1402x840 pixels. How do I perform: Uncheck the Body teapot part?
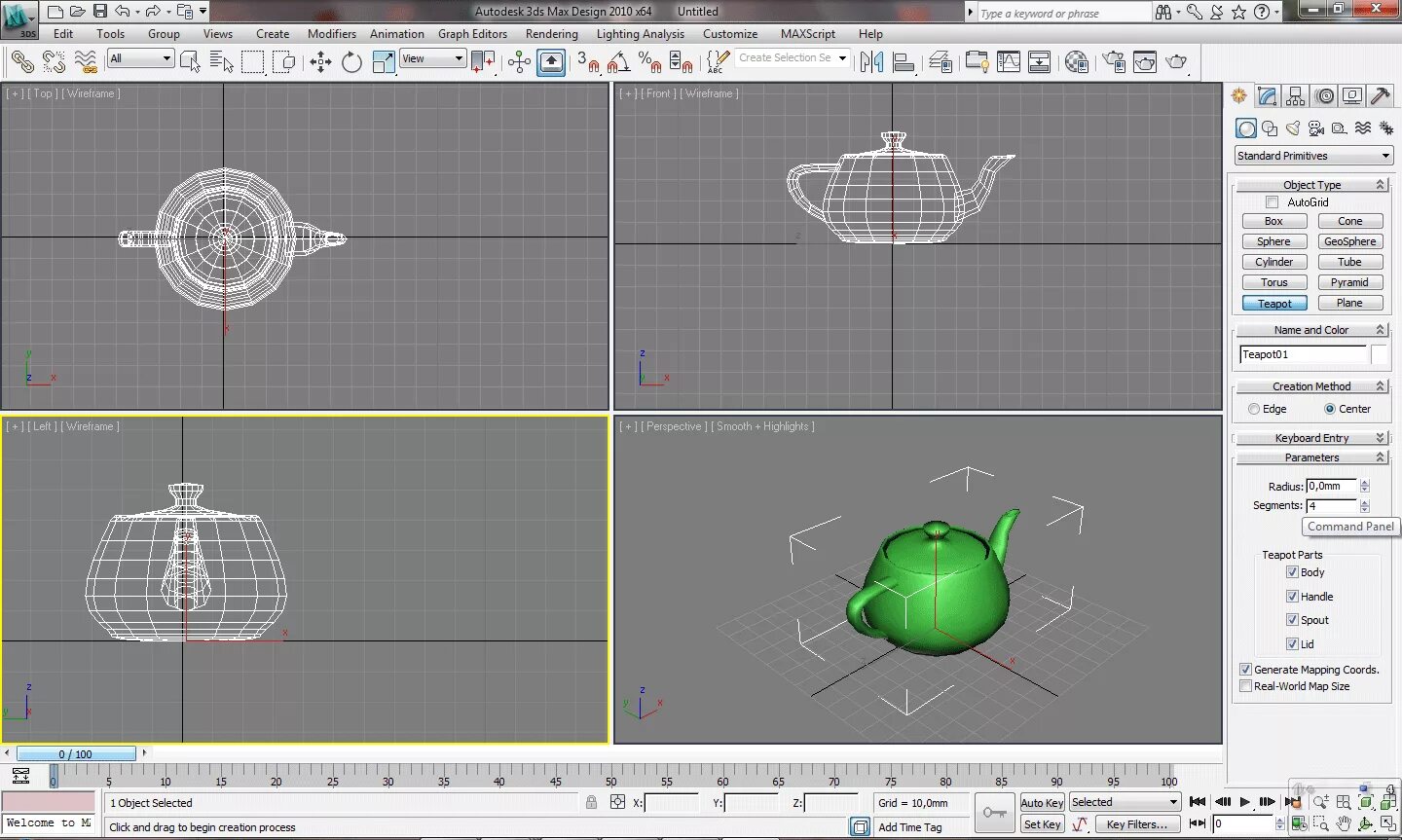coord(1292,572)
